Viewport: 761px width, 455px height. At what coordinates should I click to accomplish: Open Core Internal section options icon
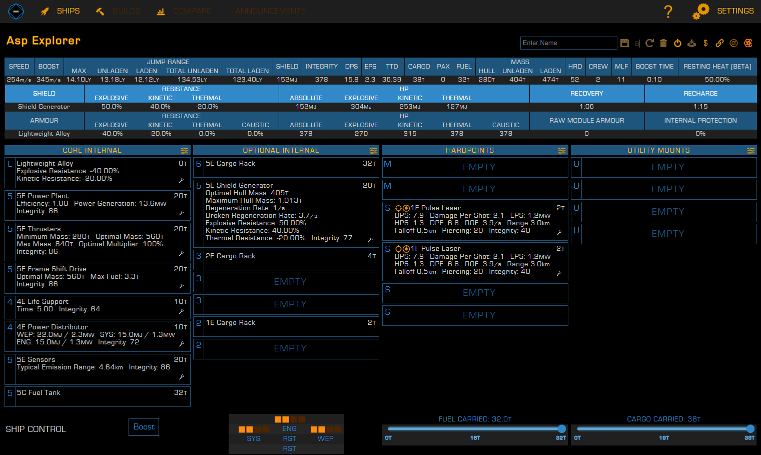click(x=184, y=151)
